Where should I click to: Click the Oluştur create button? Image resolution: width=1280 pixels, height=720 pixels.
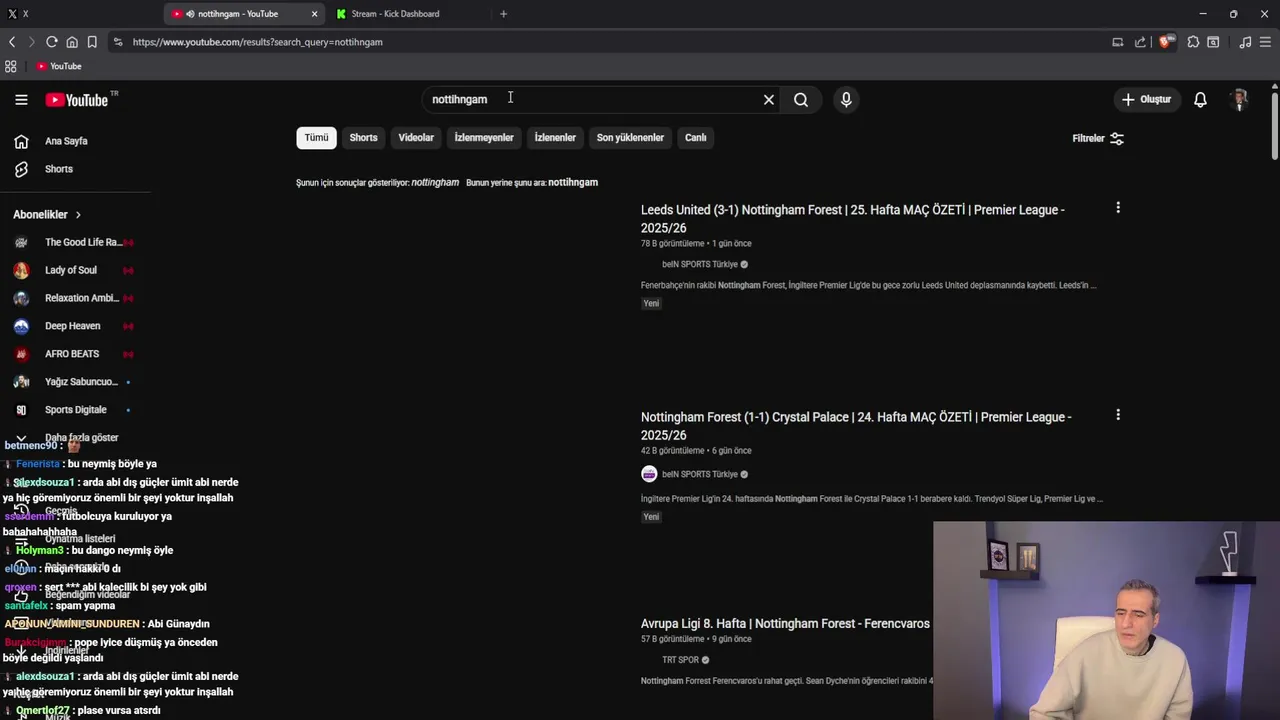click(1146, 99)
